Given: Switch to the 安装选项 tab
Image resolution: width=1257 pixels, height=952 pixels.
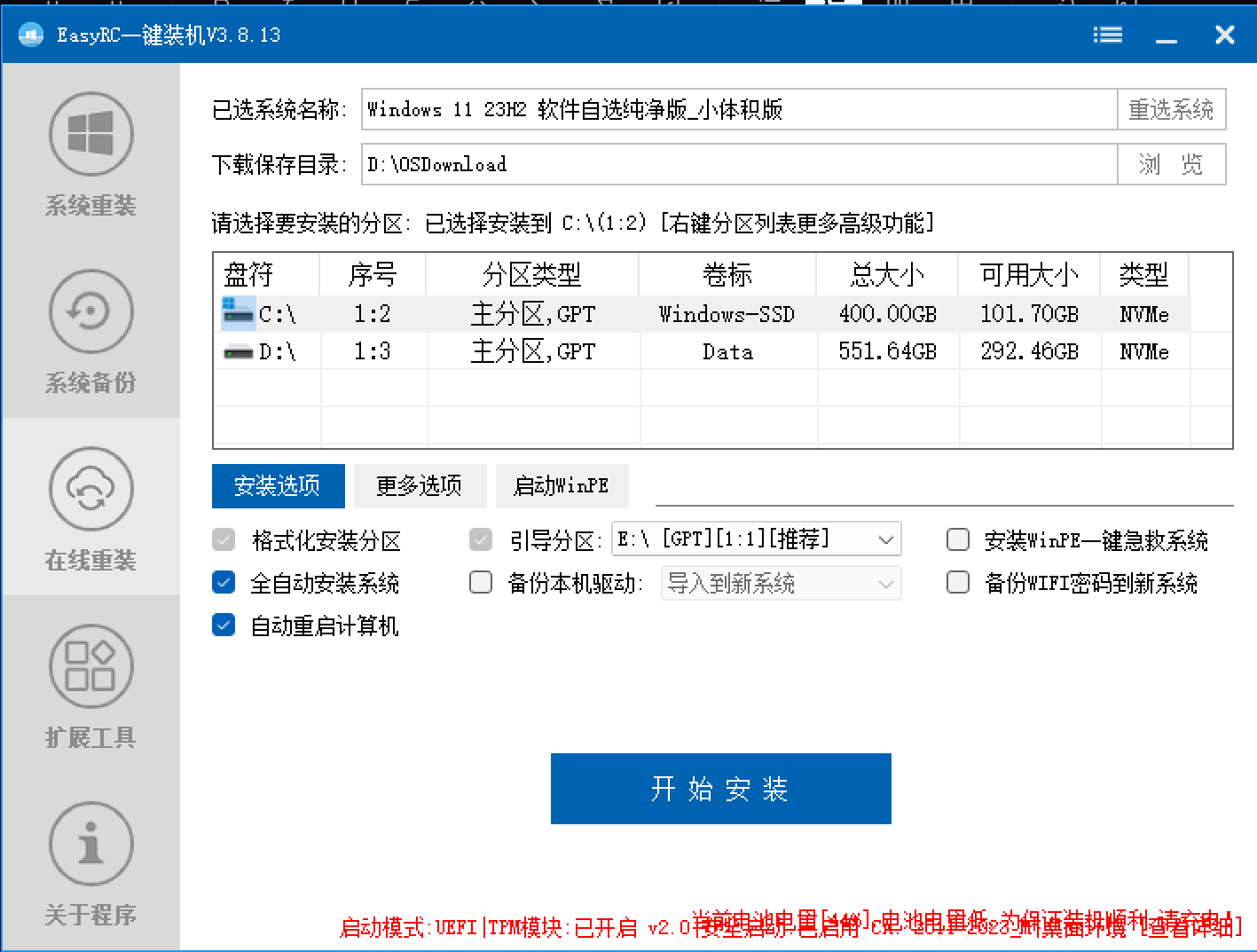Looking at the screenshot, I should point(279,485).
